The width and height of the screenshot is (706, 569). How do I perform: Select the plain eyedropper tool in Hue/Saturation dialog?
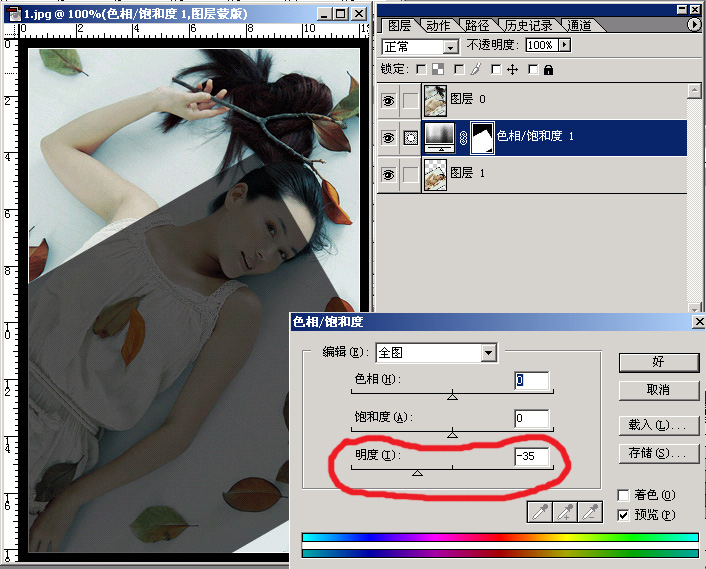click(540, 512)
